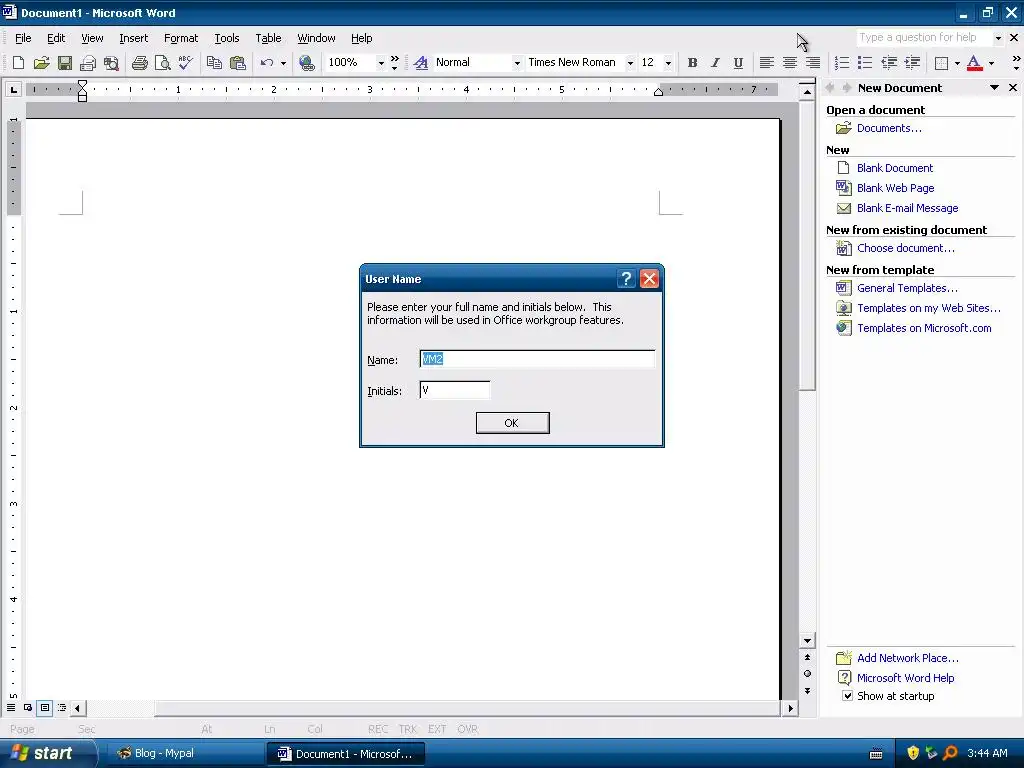
Task: Click the tab-stop selector at ruler corner
Action: (x=13, y=89)
